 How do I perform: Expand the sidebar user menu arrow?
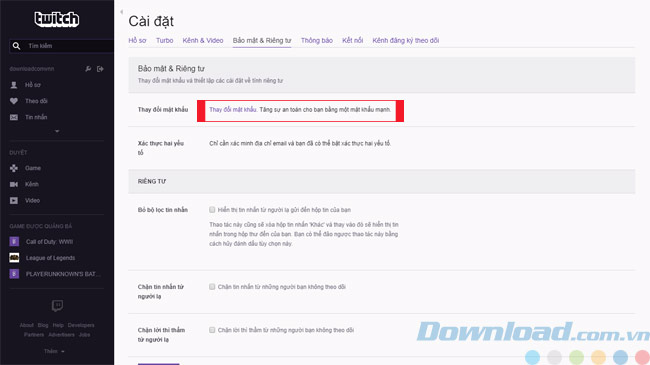tap(57, 131)
